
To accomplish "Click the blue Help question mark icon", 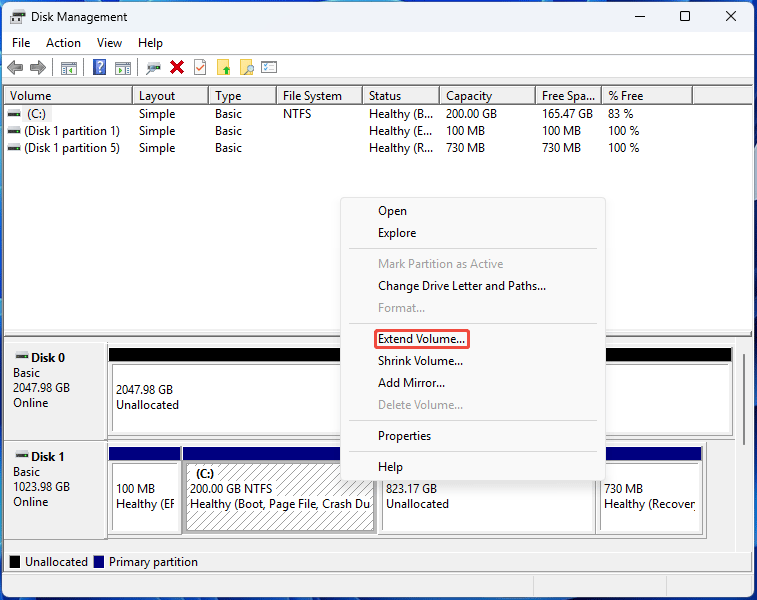I will [x=99, y=67].
